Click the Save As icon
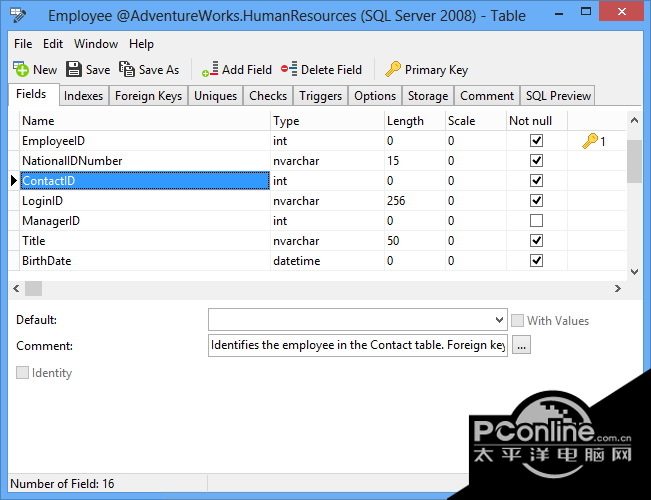 click(x=127, y=69)
